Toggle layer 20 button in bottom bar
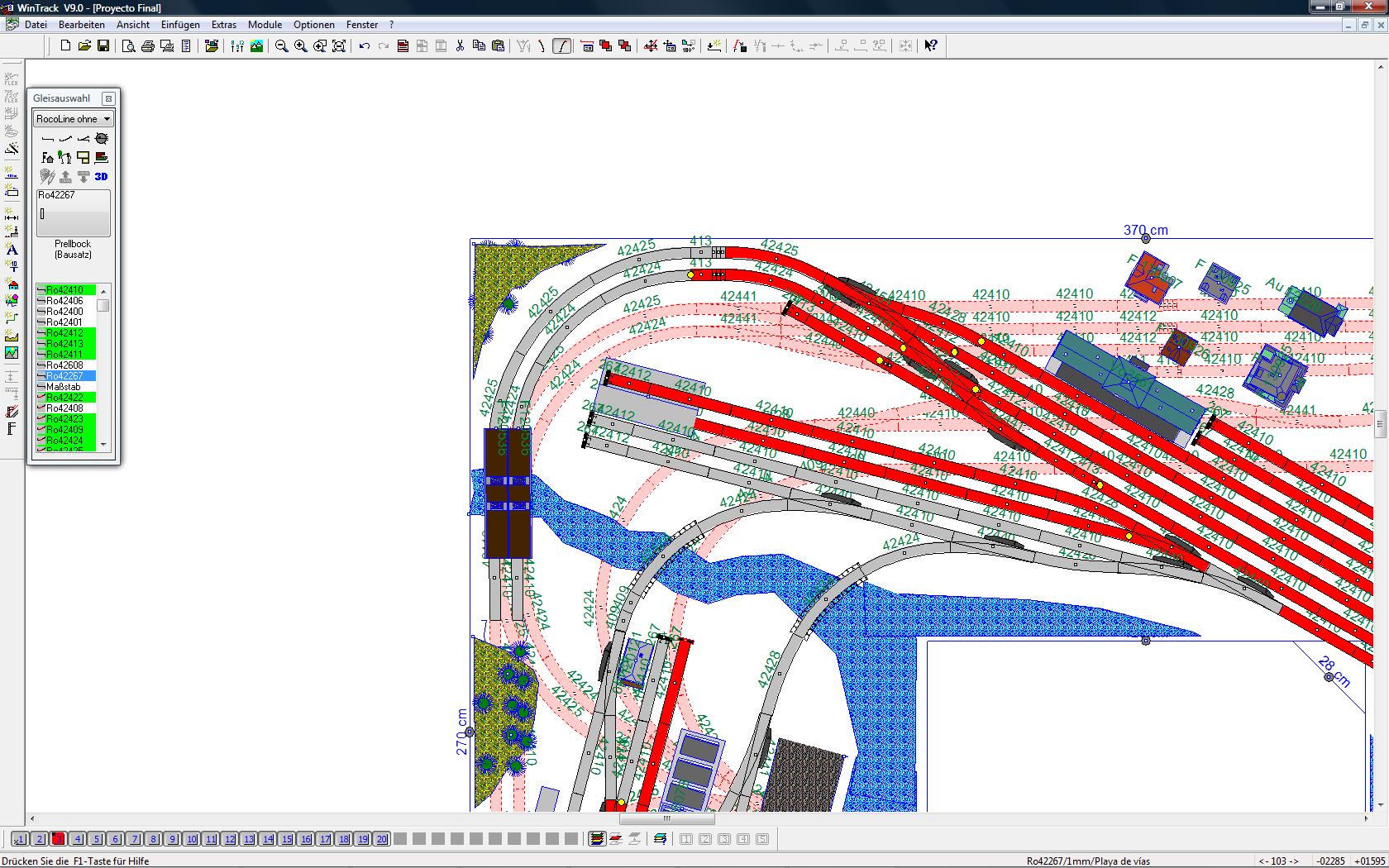Image resolution: width=1389 pixels, height=868 pixels. click(382, 839)
